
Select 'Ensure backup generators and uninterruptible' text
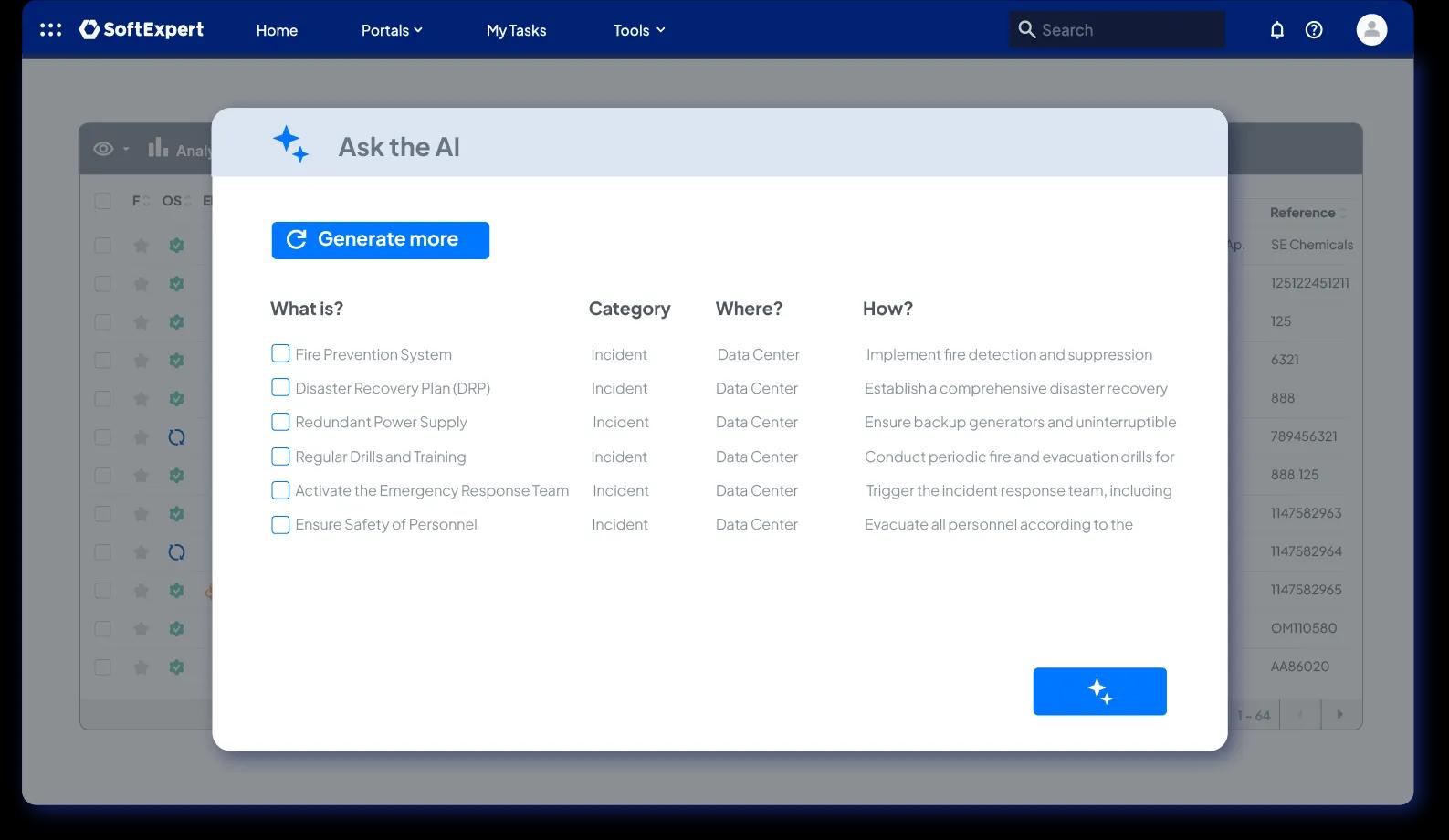pos(1020,422)
